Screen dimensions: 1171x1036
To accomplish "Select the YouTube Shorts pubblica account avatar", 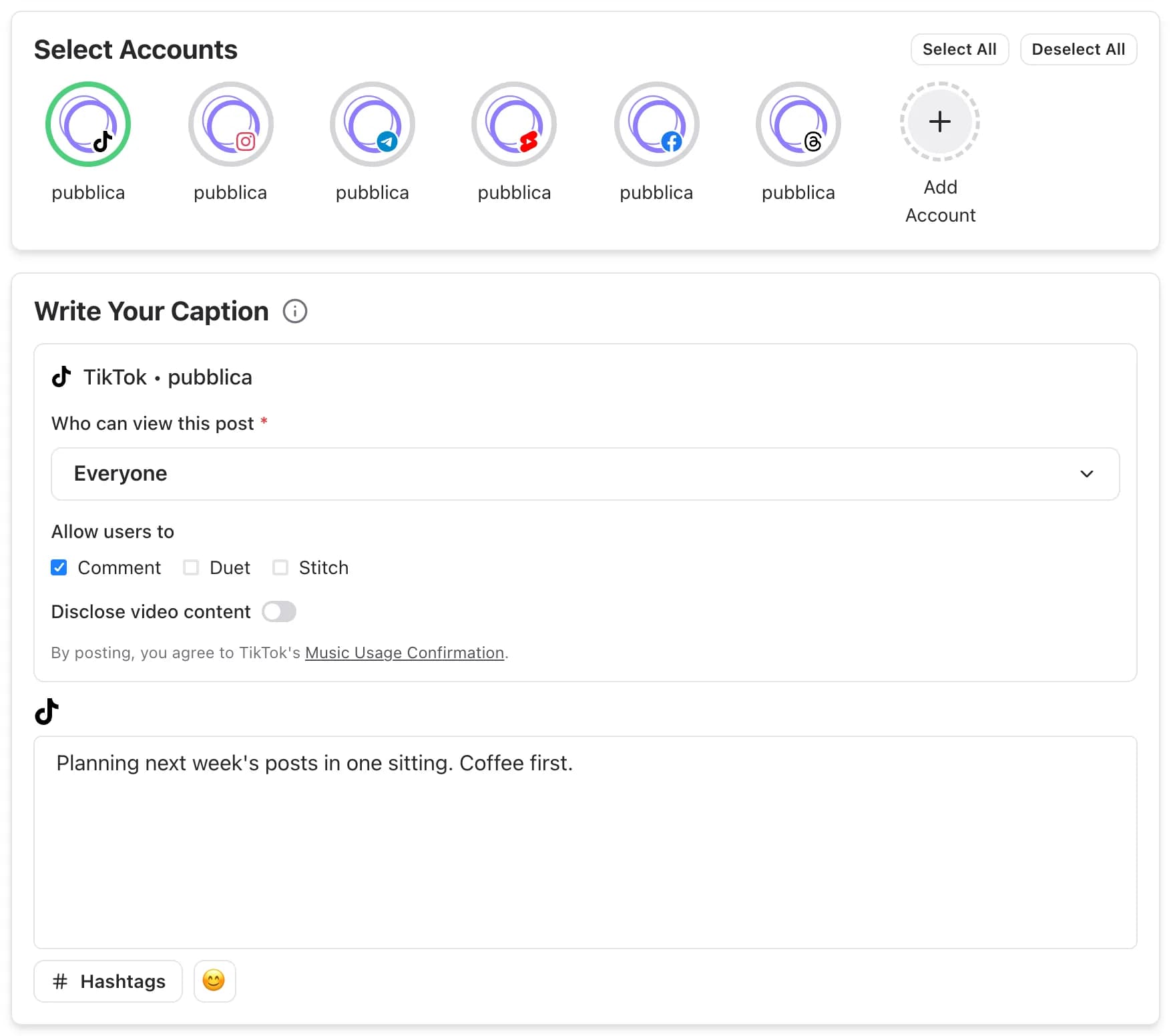I will (514, 124).
